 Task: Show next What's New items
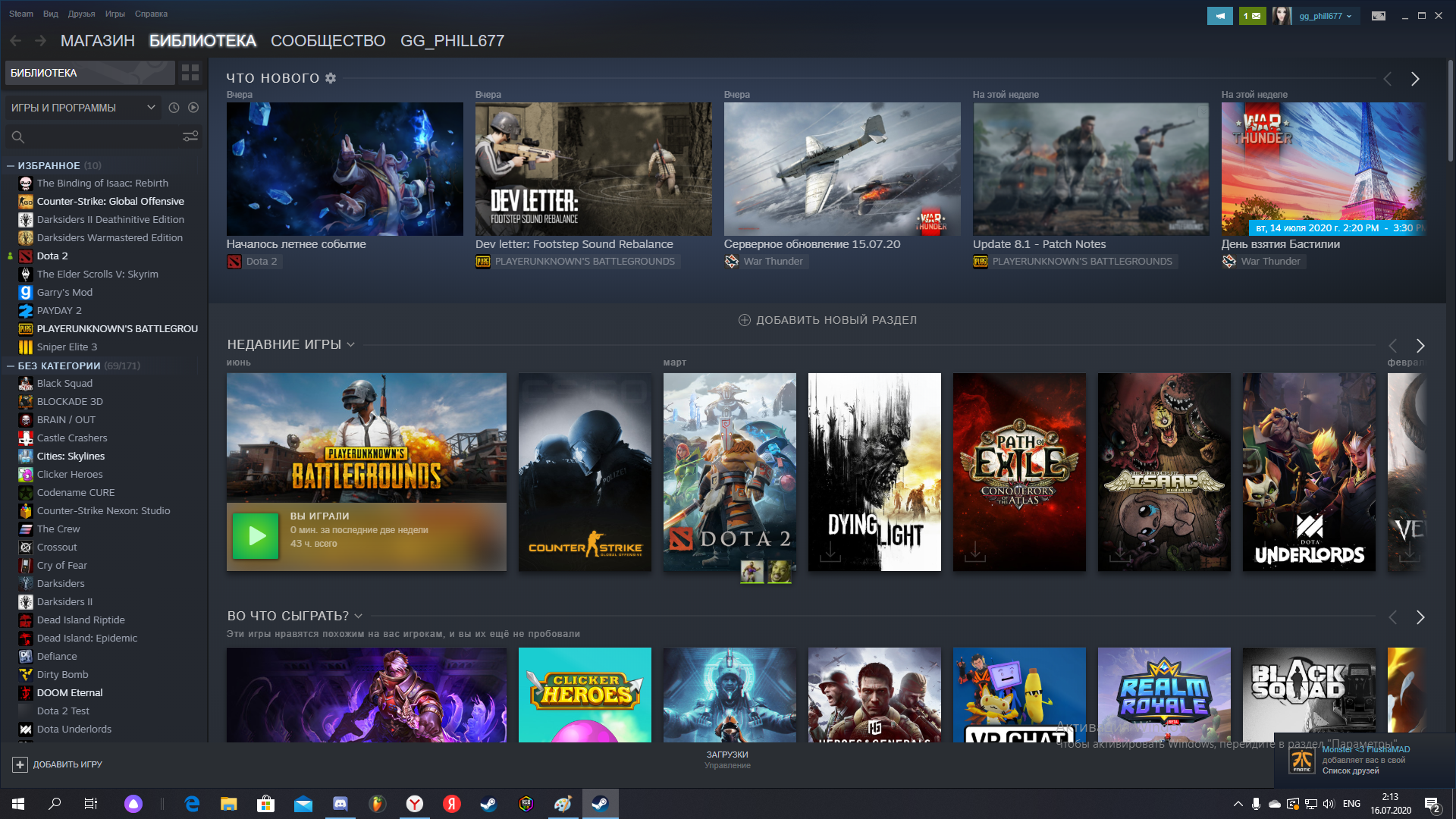click(1415, 79)
